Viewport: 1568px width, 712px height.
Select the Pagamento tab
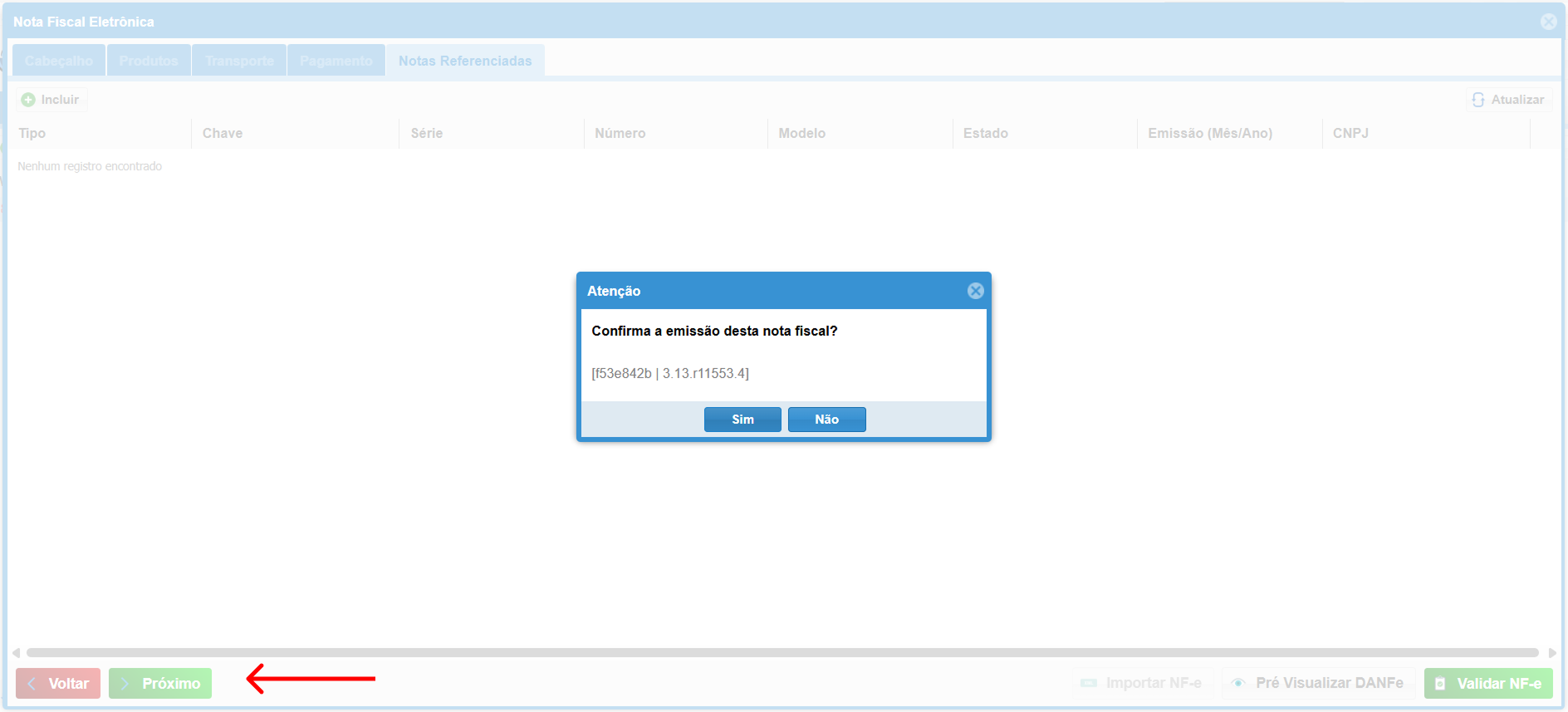336,61
